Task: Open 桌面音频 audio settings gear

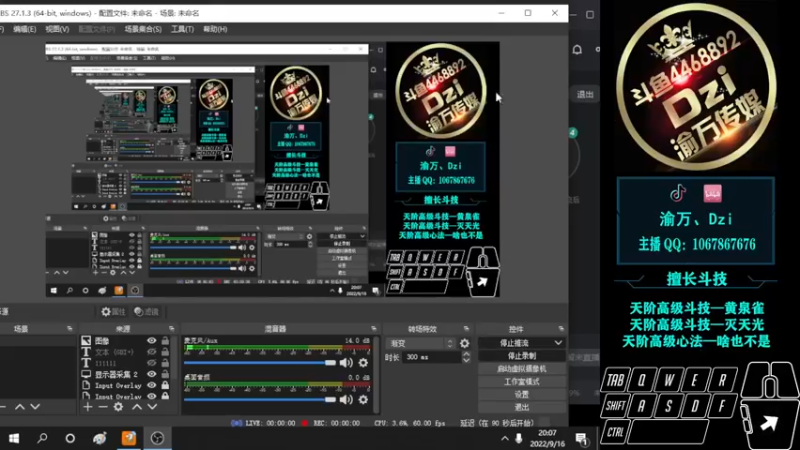Action: (363, 399)
